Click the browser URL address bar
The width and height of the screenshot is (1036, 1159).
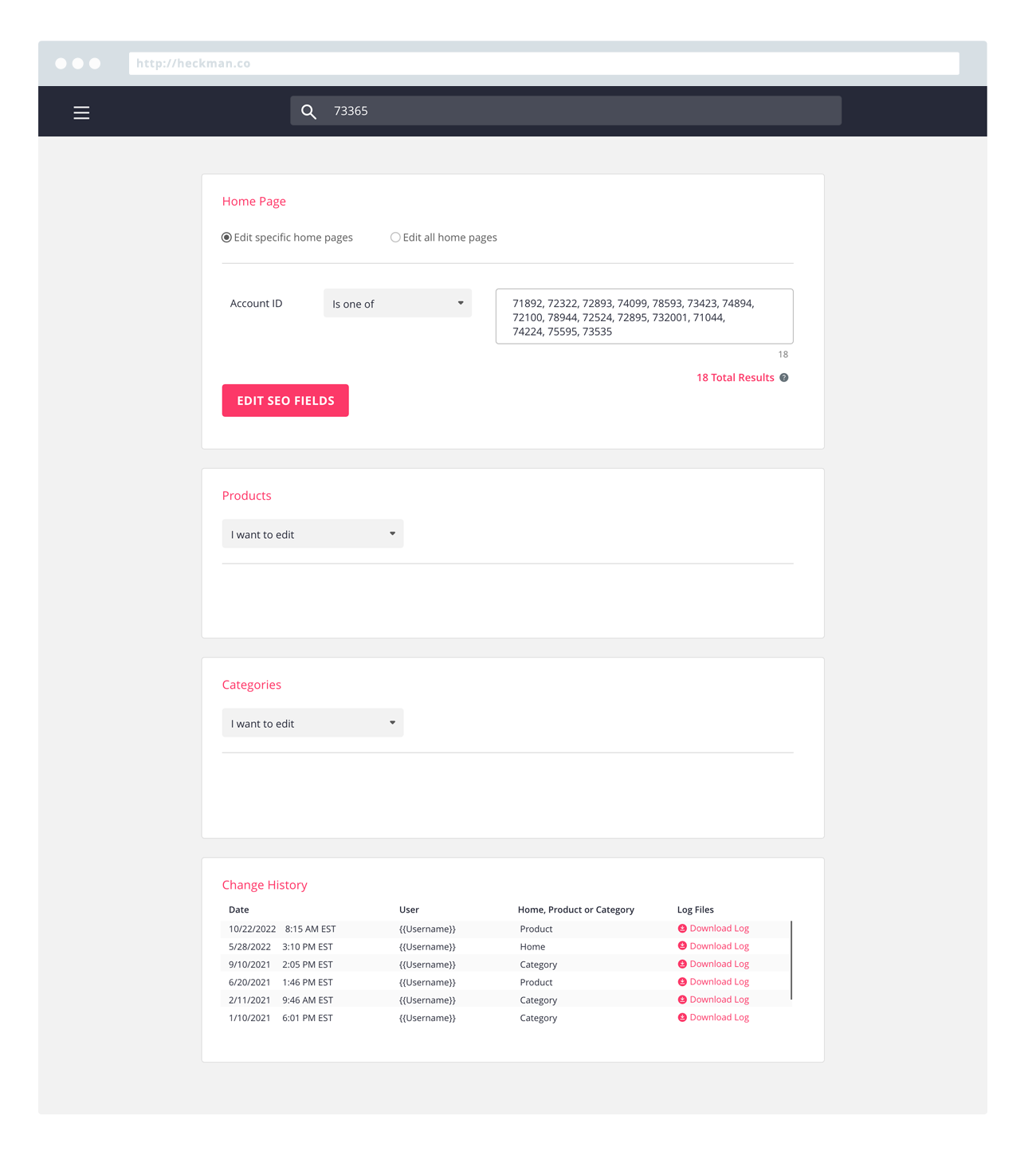click(544, 64)
